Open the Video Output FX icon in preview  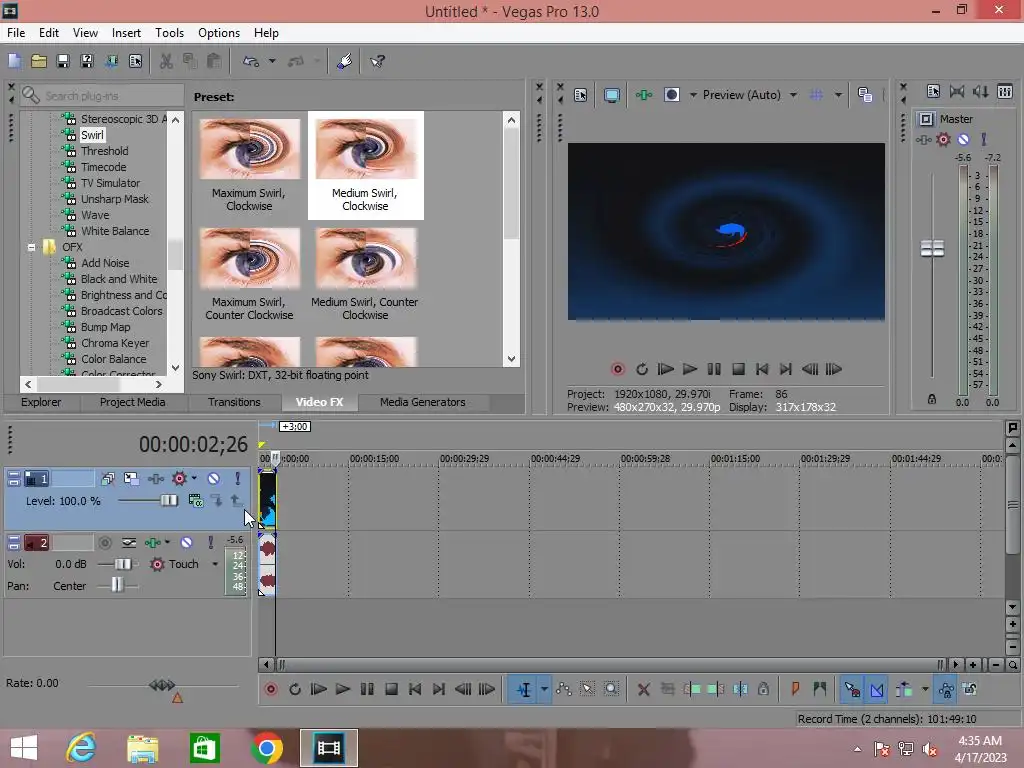pyautogui.click(x=644, y=95)
